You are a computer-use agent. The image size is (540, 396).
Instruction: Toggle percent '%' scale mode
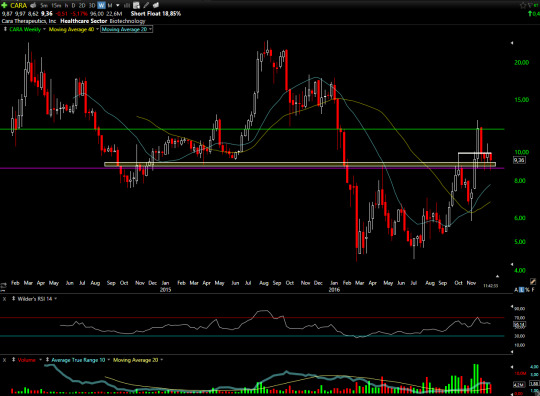tap(527, 290)
